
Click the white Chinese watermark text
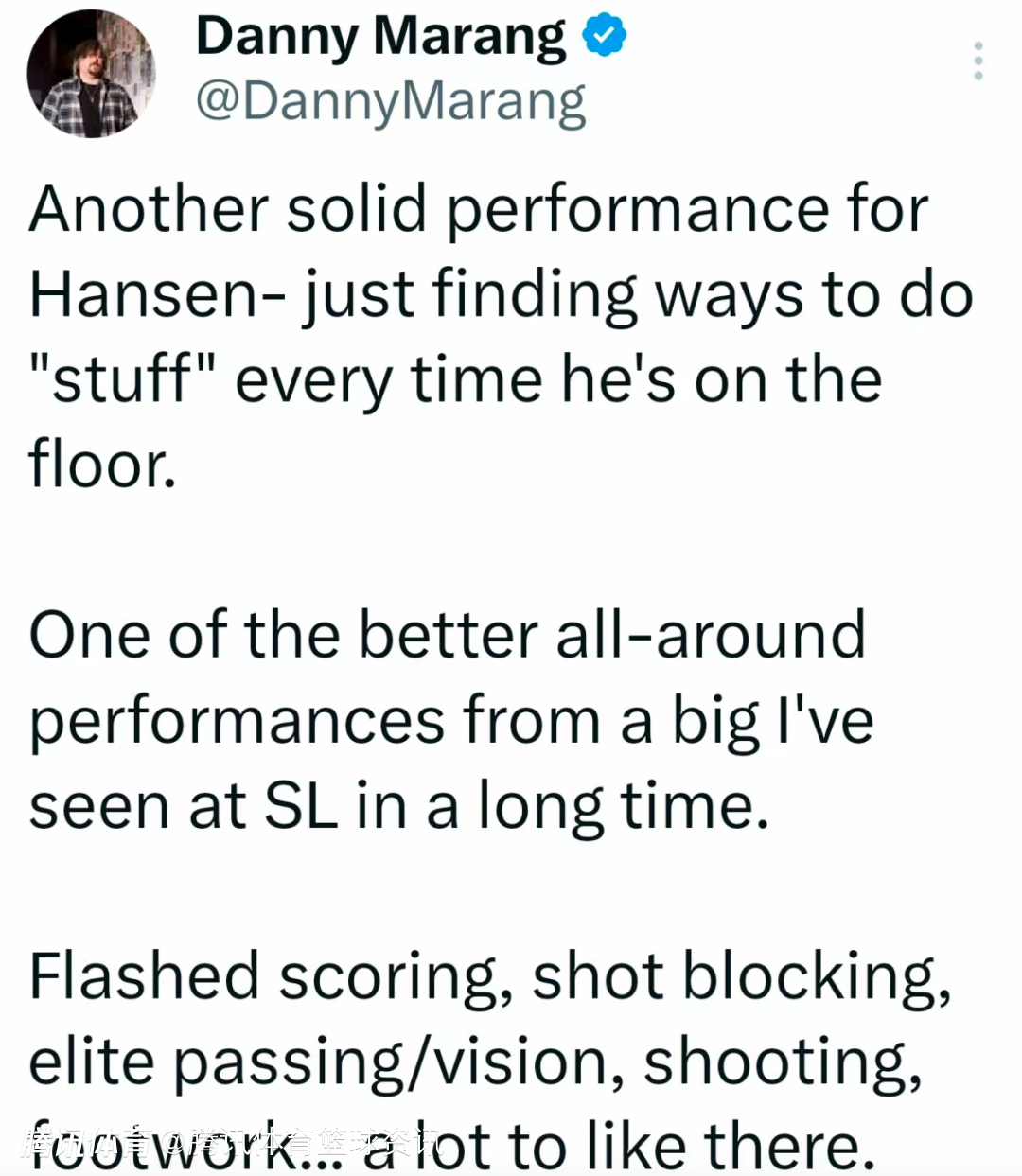tap(232, 1142)
